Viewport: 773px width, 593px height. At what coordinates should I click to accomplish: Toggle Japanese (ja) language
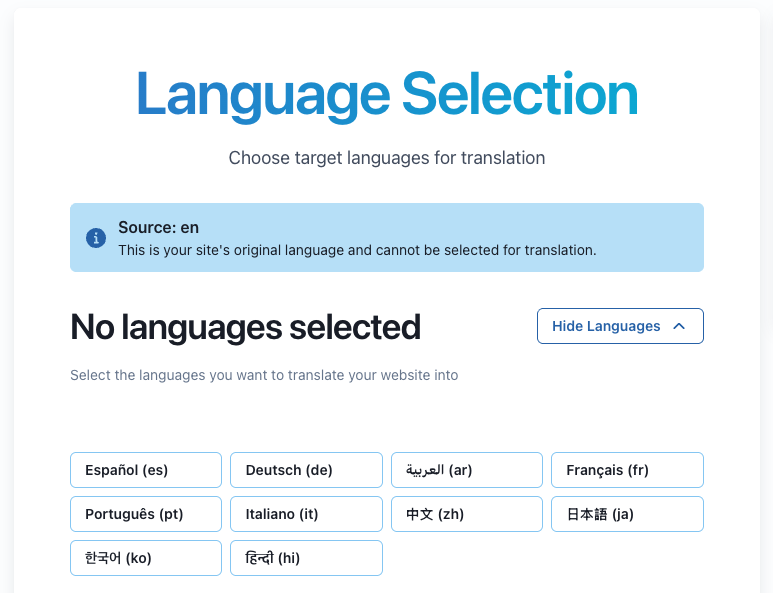point(627,514)
